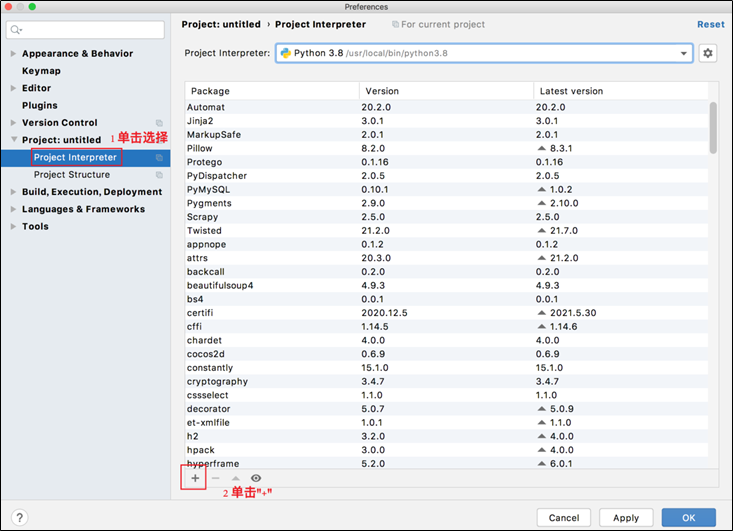This screenshot has width=733, height=531.
Task: Open the interpreter settings gear icon
Action: click(708, 53)
